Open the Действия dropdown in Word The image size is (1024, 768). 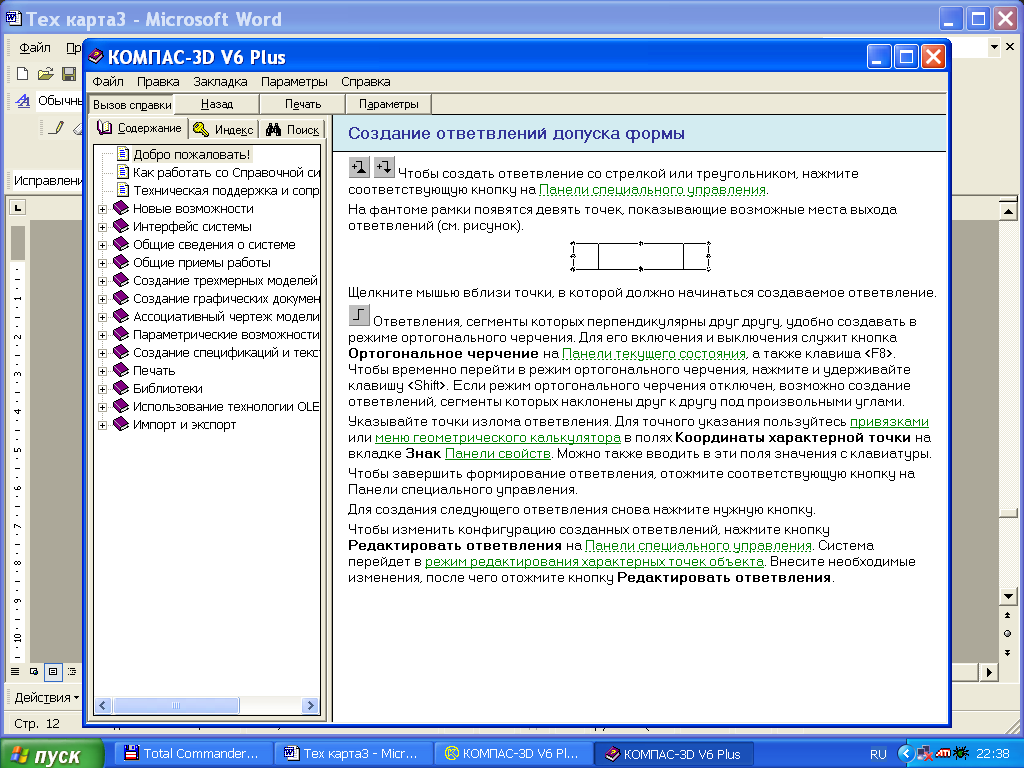point(46,698)
